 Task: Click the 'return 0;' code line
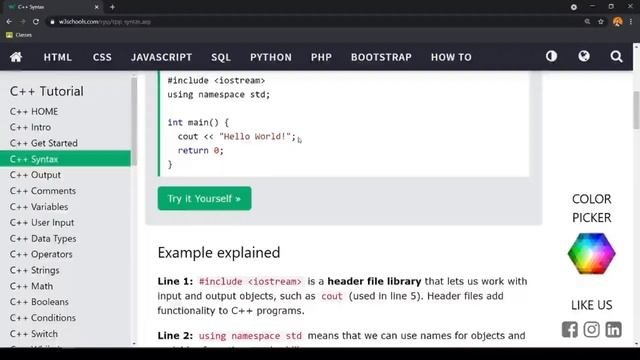click(200, 150)
